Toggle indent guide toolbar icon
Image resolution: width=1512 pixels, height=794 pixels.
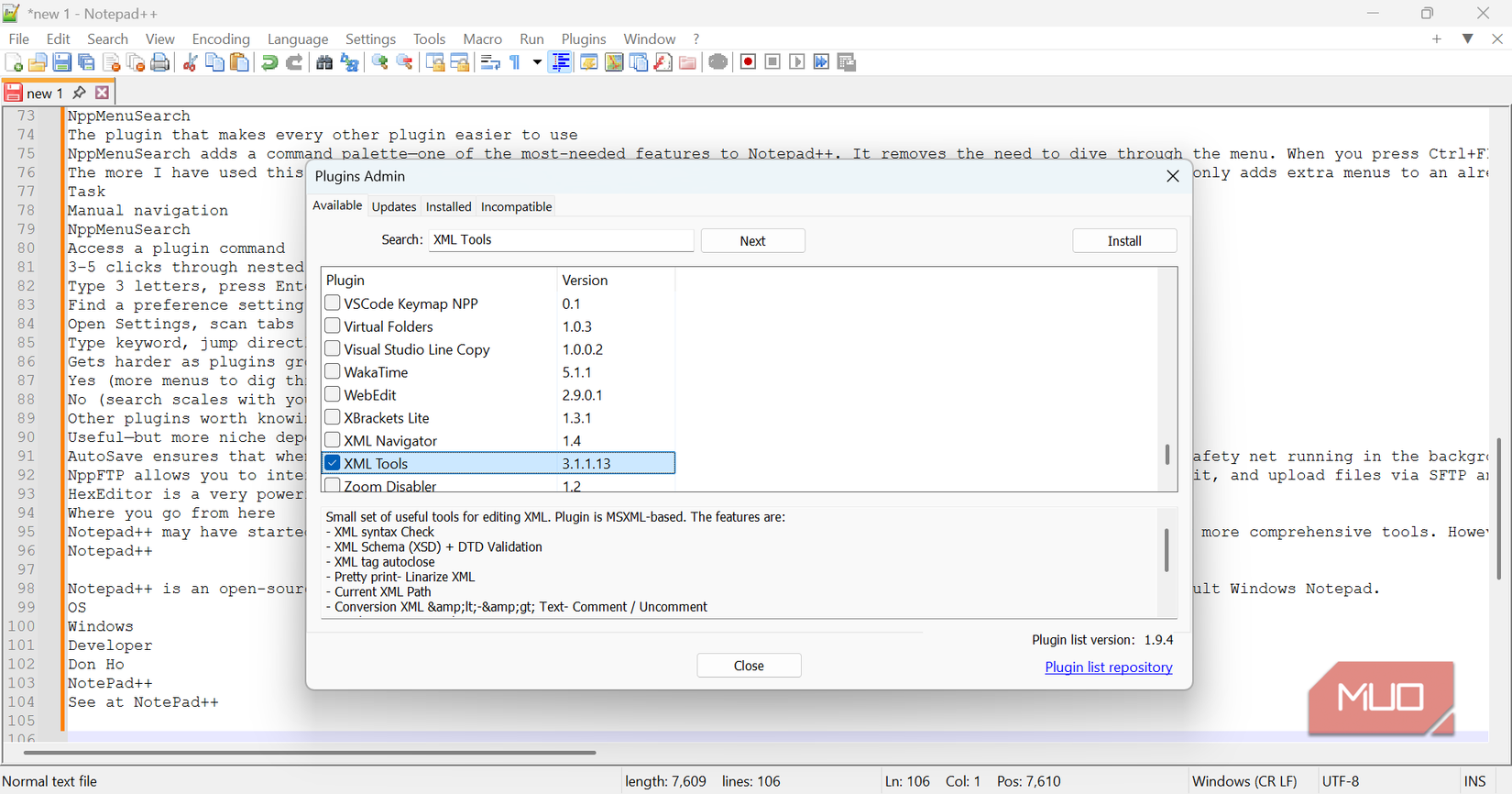pyautogui.click(x=561, y=62)
